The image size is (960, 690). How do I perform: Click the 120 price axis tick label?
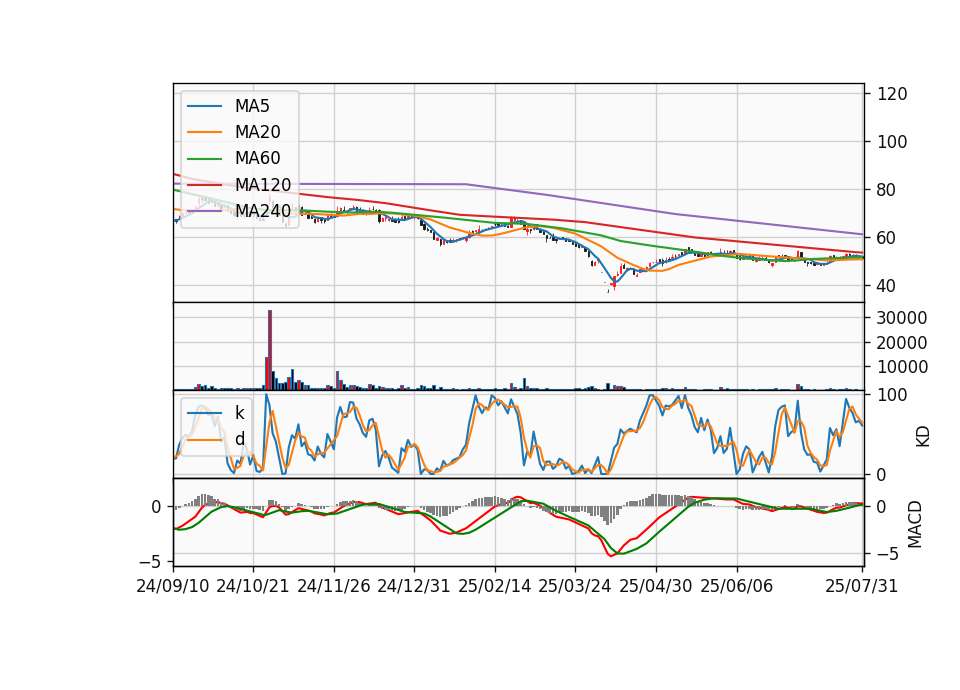point(892,94)
